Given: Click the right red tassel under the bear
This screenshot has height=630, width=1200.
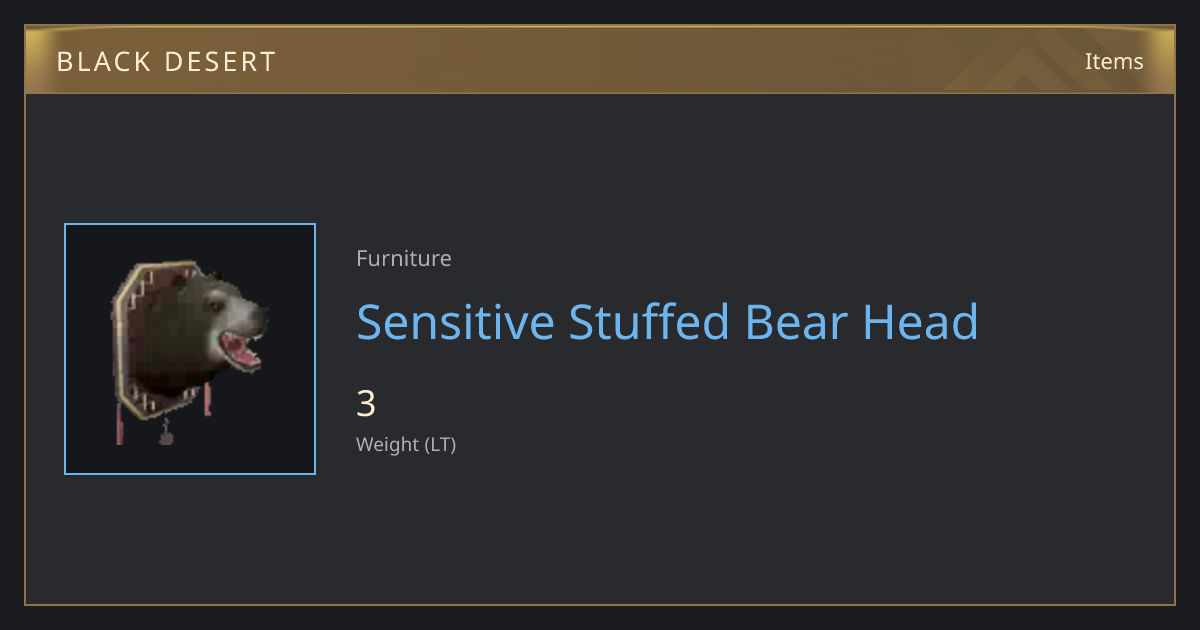Looking at the screenshot, I should [208, 399].
